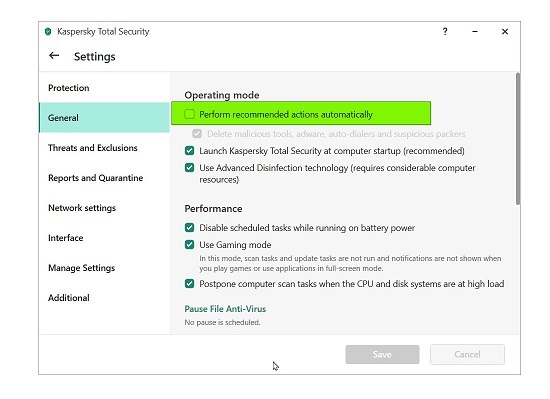The height and width of the screenshot is (399, 550).
Task: Open the Protection settings section
Action: (104, 88)
